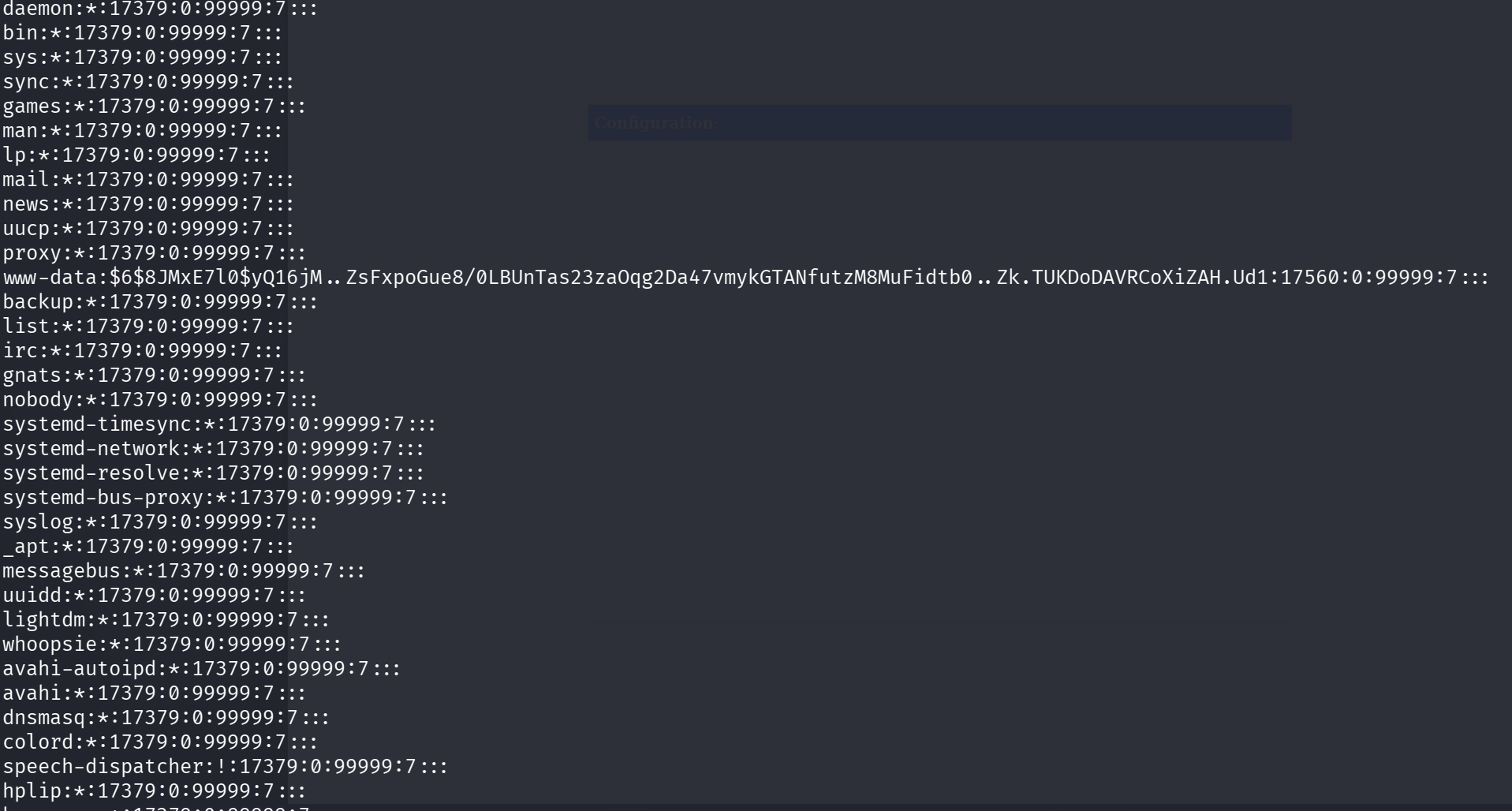The height and width of the screenshot is (811, 1512).
Task: Select the irc:*:17379 line
Action: tap(143, 351)
